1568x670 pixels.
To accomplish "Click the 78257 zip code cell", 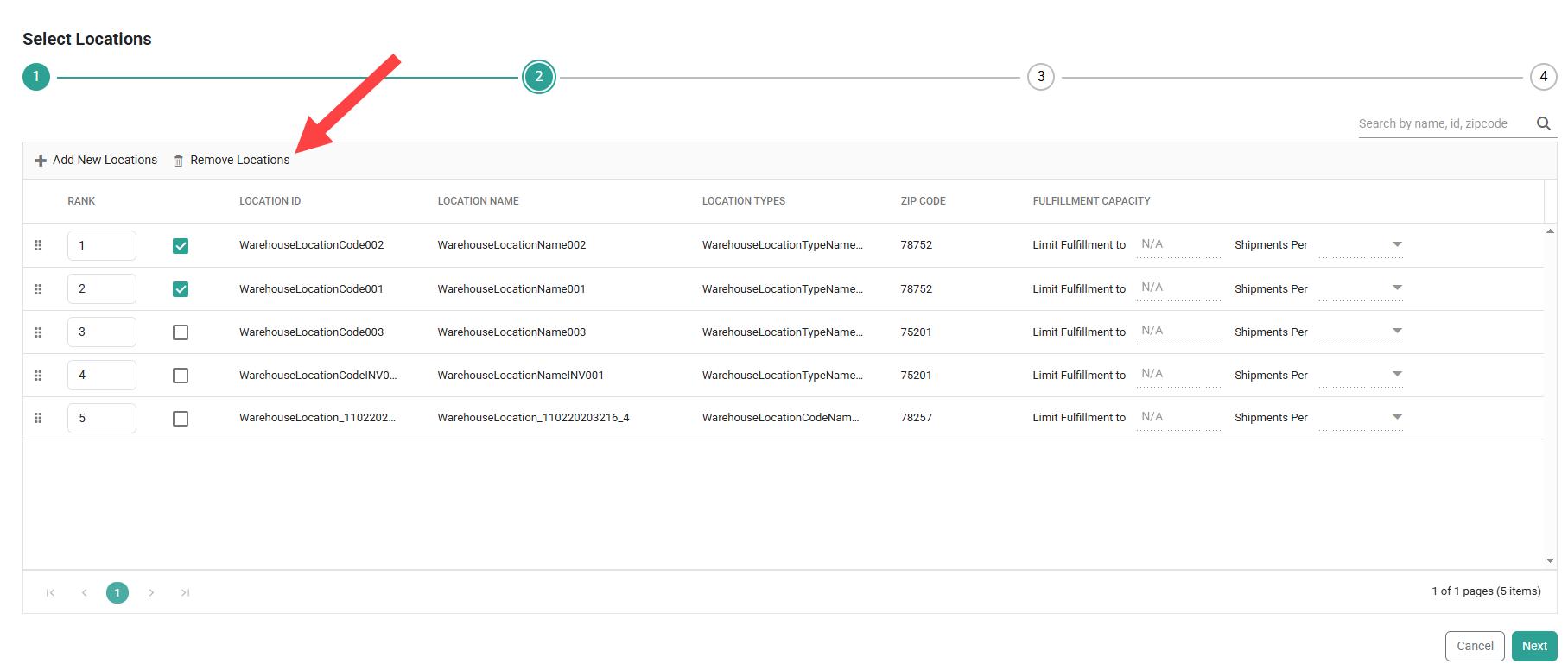I will 917,418.
